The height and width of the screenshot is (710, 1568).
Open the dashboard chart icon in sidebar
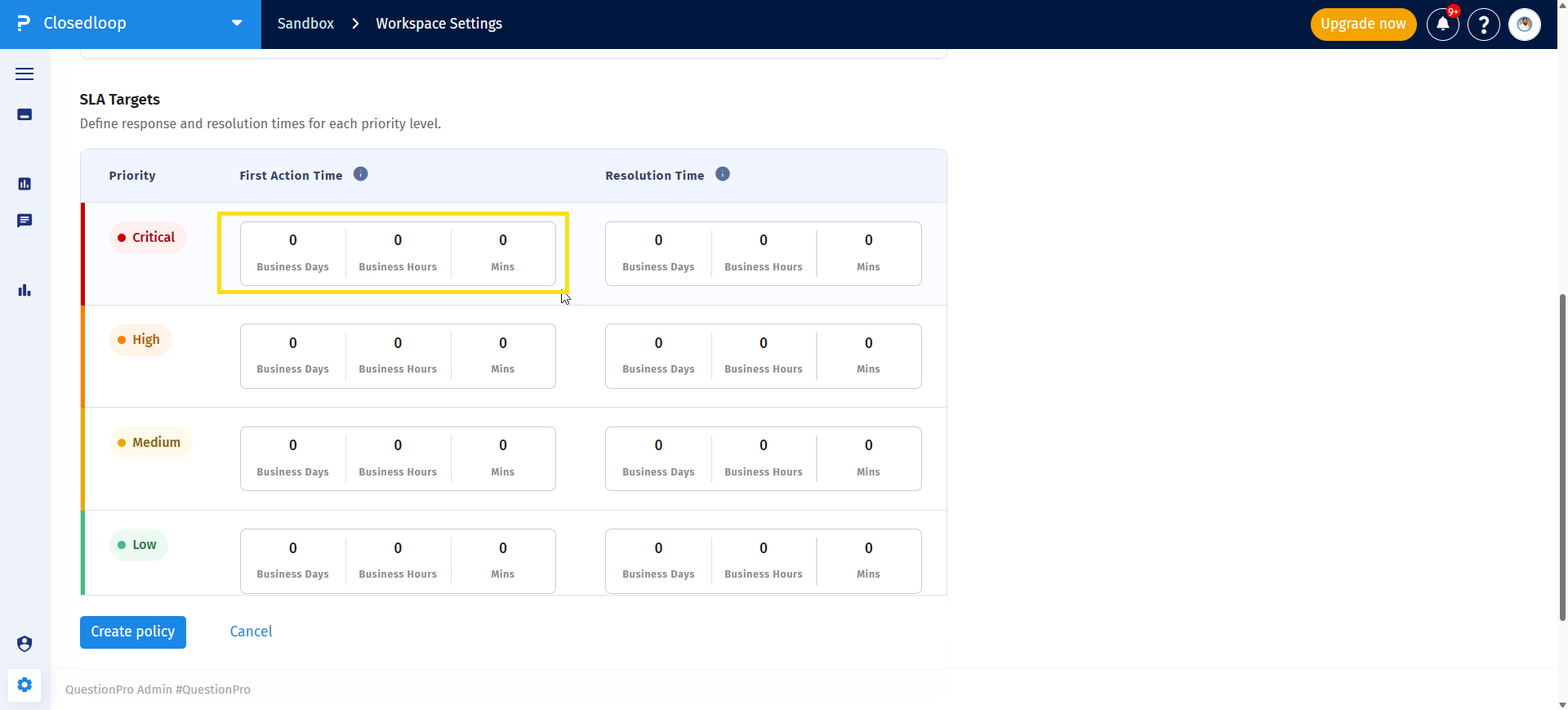24,184
